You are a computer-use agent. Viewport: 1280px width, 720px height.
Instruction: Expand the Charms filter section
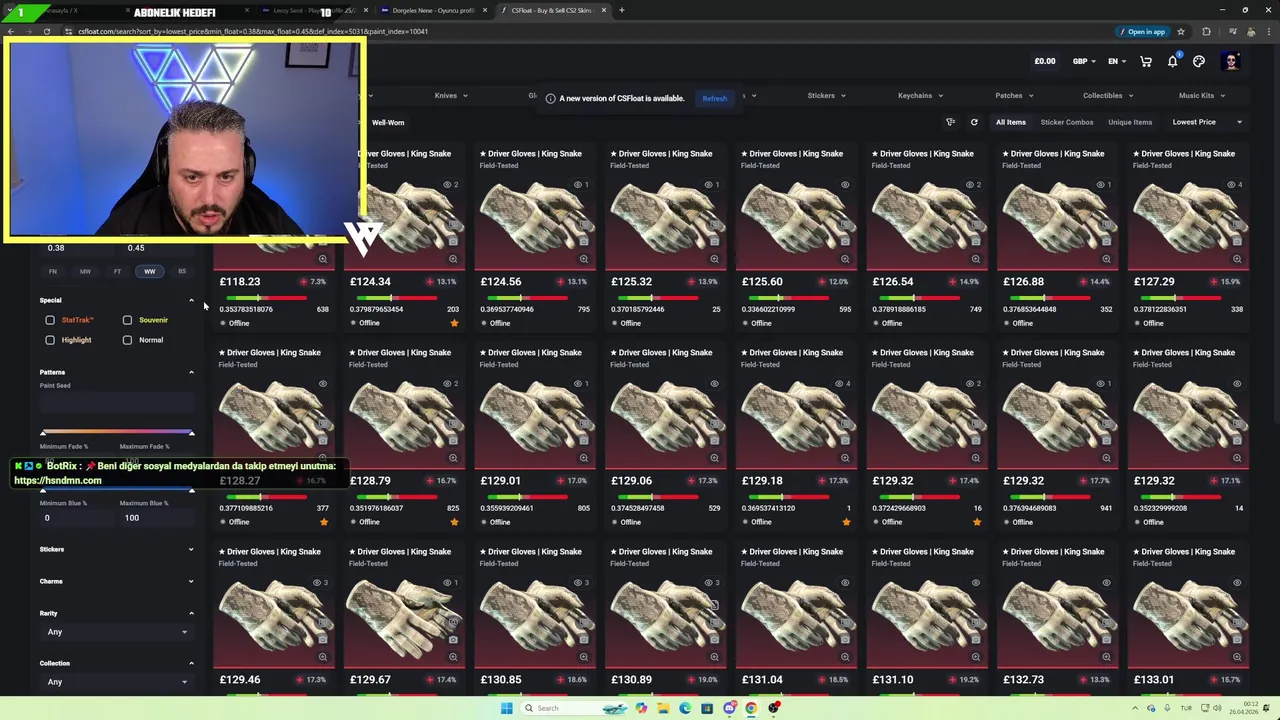click(191, 581)
